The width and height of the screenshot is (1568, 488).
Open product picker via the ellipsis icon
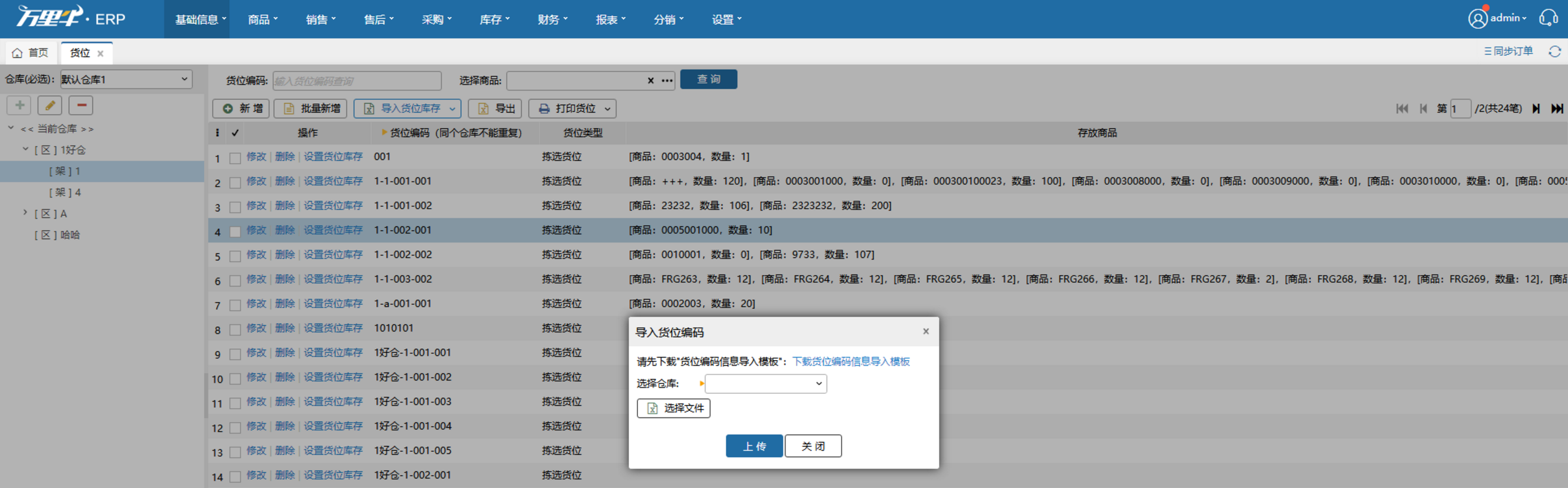tap(667, 81)
